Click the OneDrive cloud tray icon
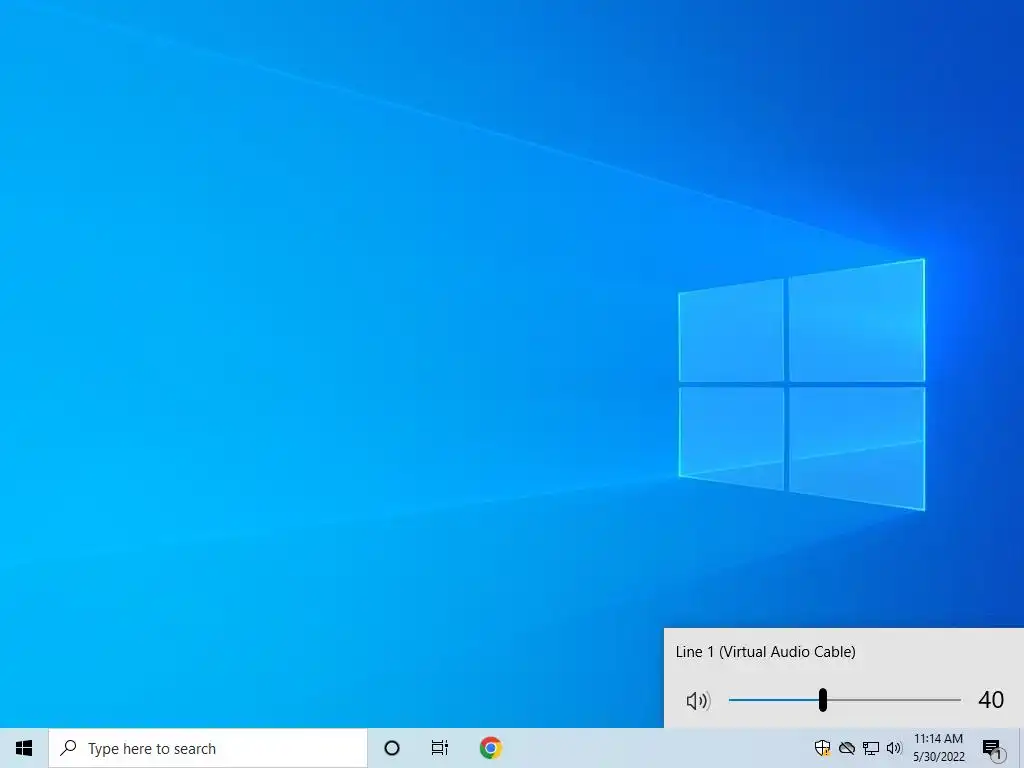Image resolution: width=1024 pixels, height=768 pixels. (847, 748)
